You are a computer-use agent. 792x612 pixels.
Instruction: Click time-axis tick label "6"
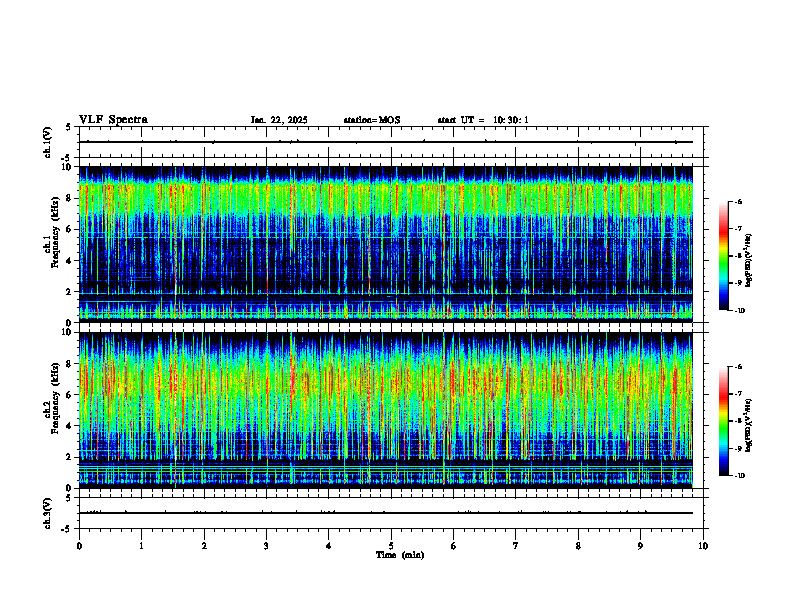click(x=454, y=546)
